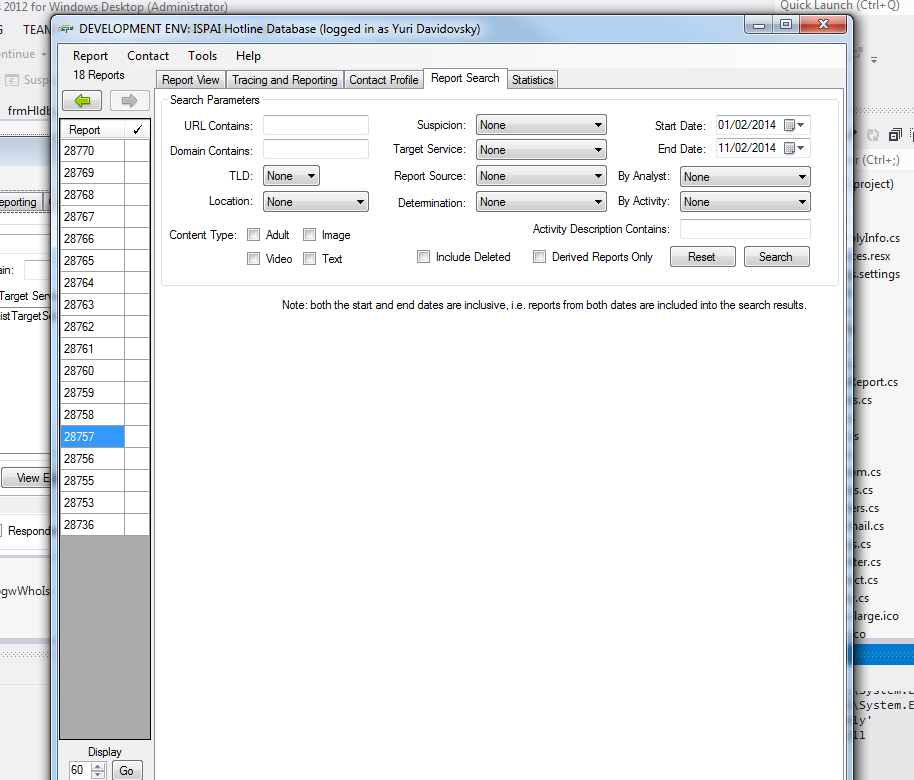Screen dimensions: 914x780
Task: Click the grey forward arrow button
Action: (x=129, y=100)
